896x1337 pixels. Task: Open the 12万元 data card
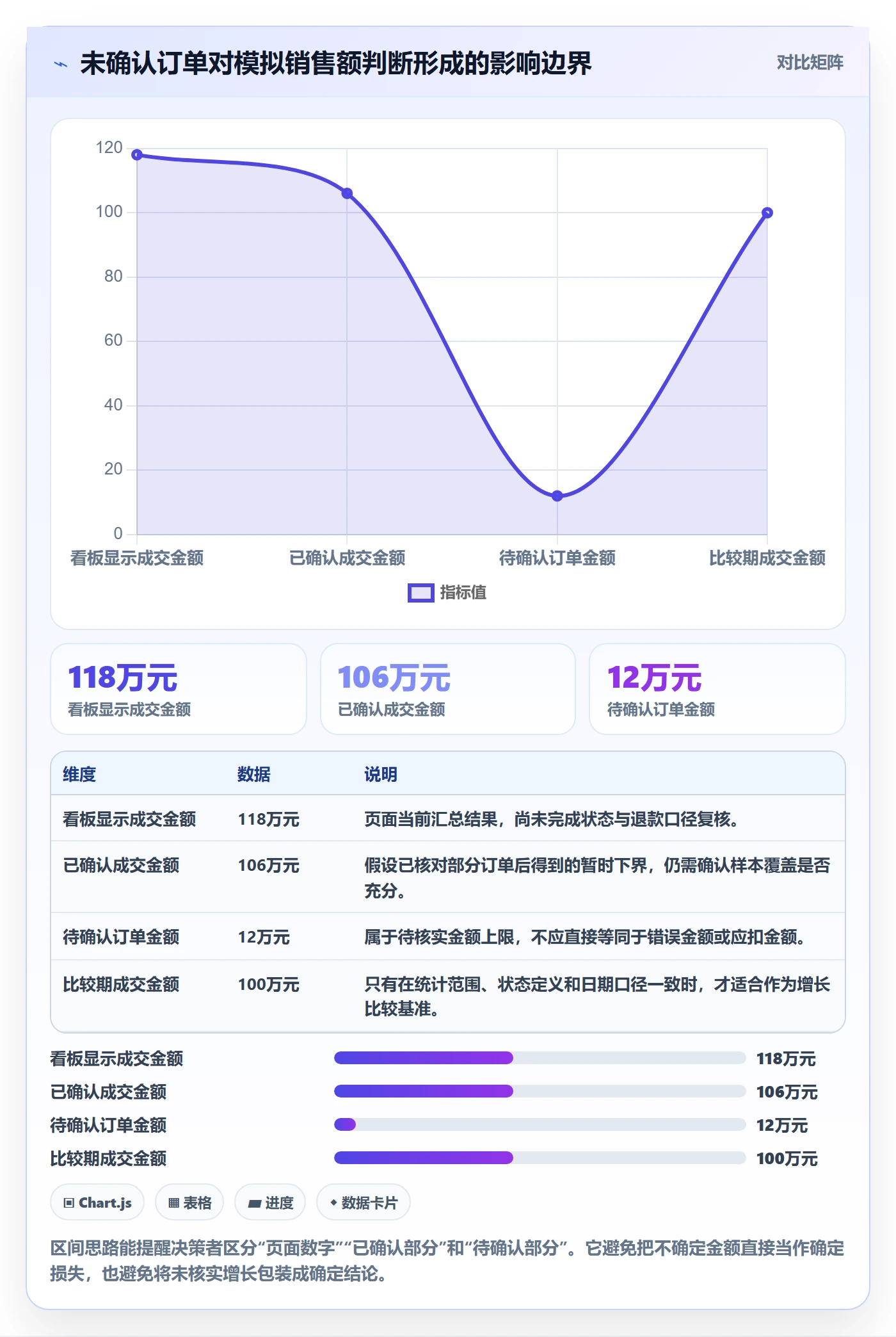(x=717, y=689)
